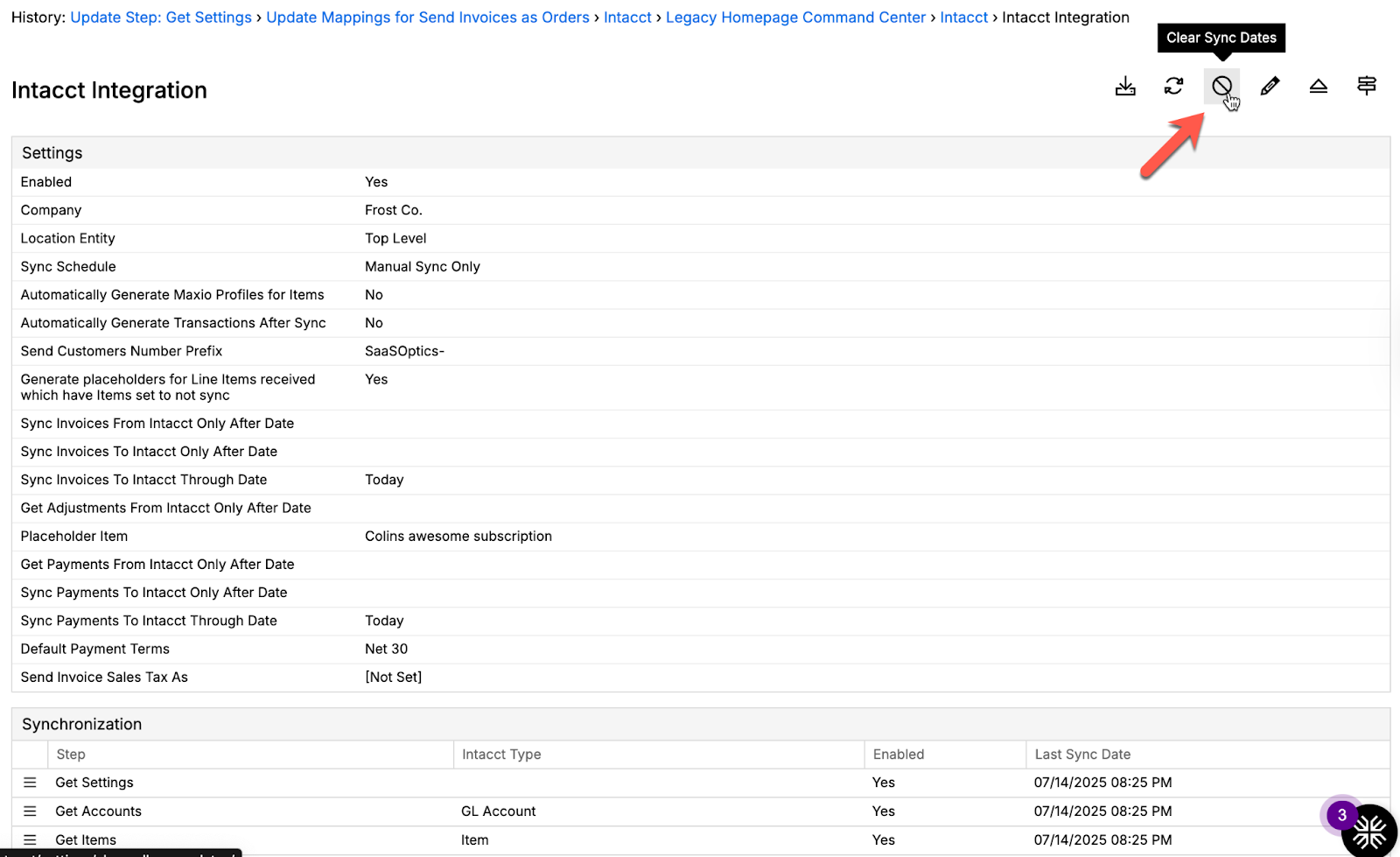Click the eject-style triangle icon
Screen dimensions: 1400x857
point(1318,86)
